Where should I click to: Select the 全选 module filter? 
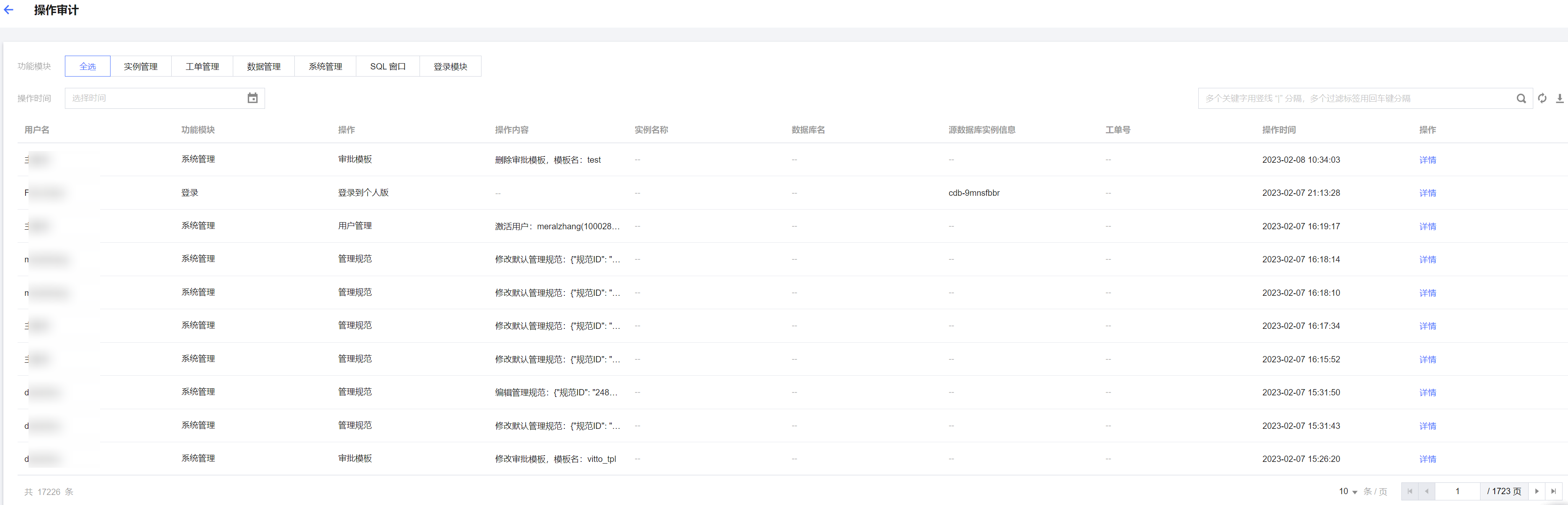tap(88, 67)
